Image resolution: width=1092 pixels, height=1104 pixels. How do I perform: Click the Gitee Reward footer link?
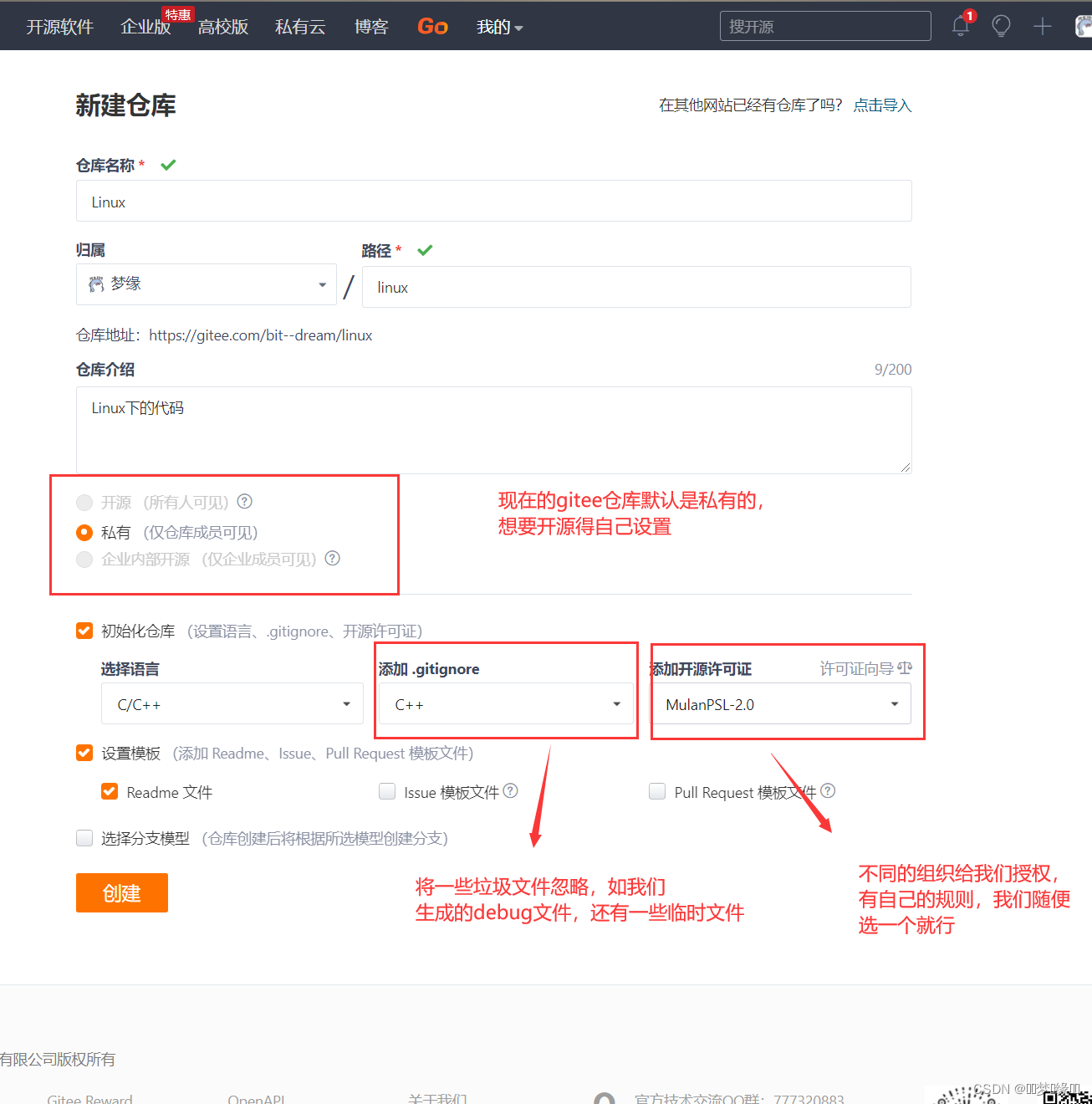89,1099
